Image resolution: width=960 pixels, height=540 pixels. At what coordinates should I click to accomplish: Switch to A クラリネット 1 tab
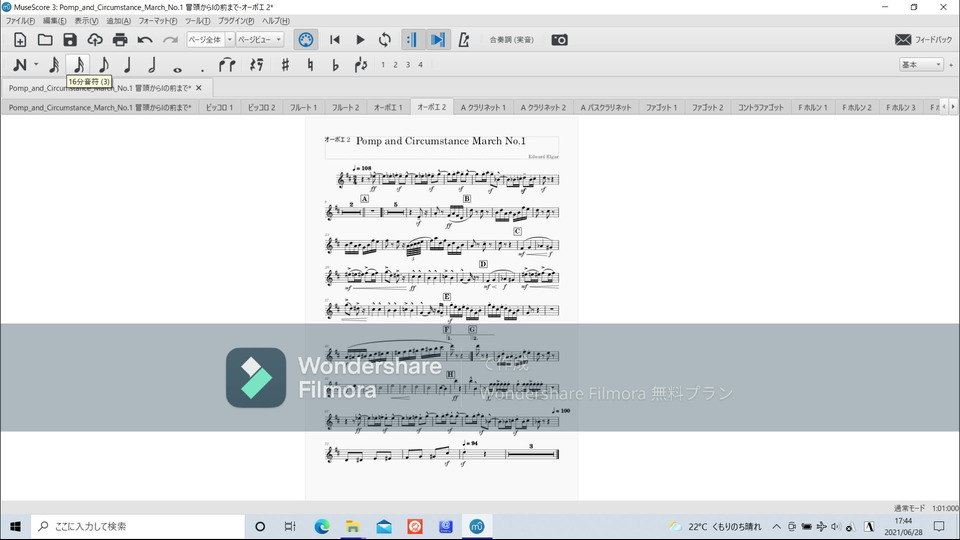tap(483, 107)
